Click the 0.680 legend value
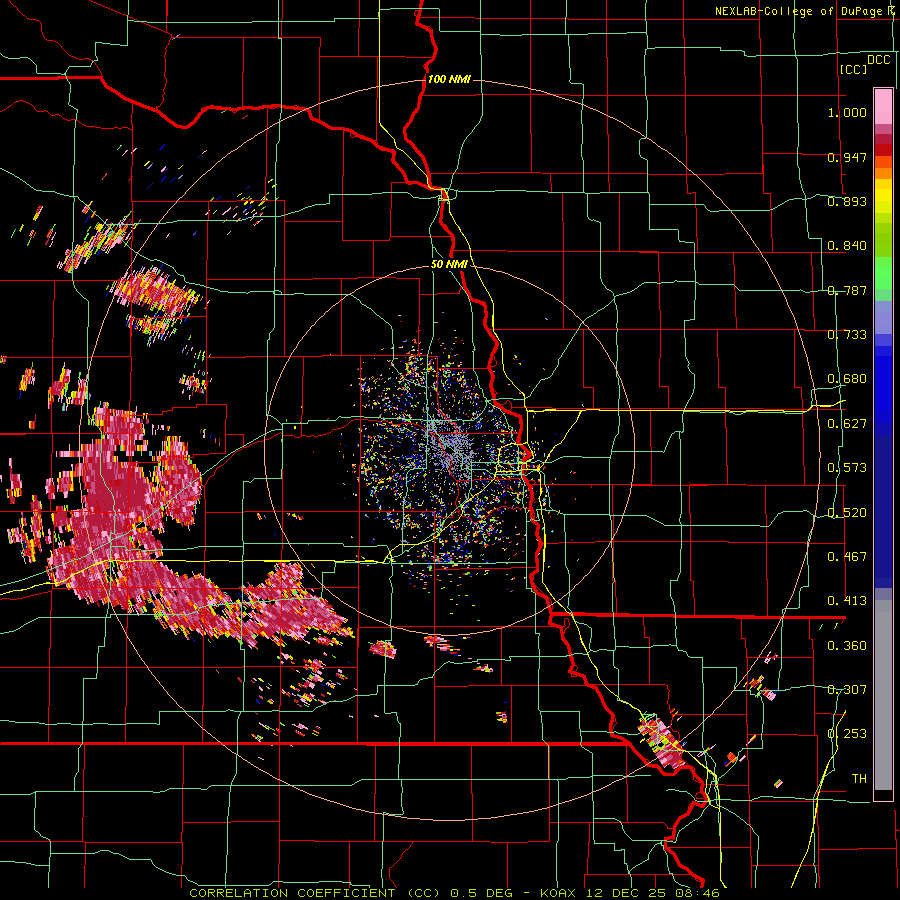 tap(847, 379)
